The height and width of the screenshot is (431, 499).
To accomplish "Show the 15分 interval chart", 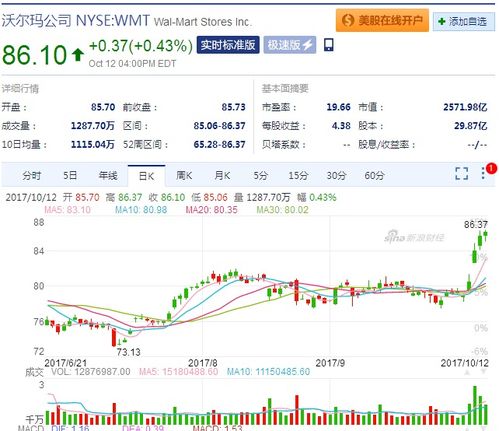I will 298,175.
